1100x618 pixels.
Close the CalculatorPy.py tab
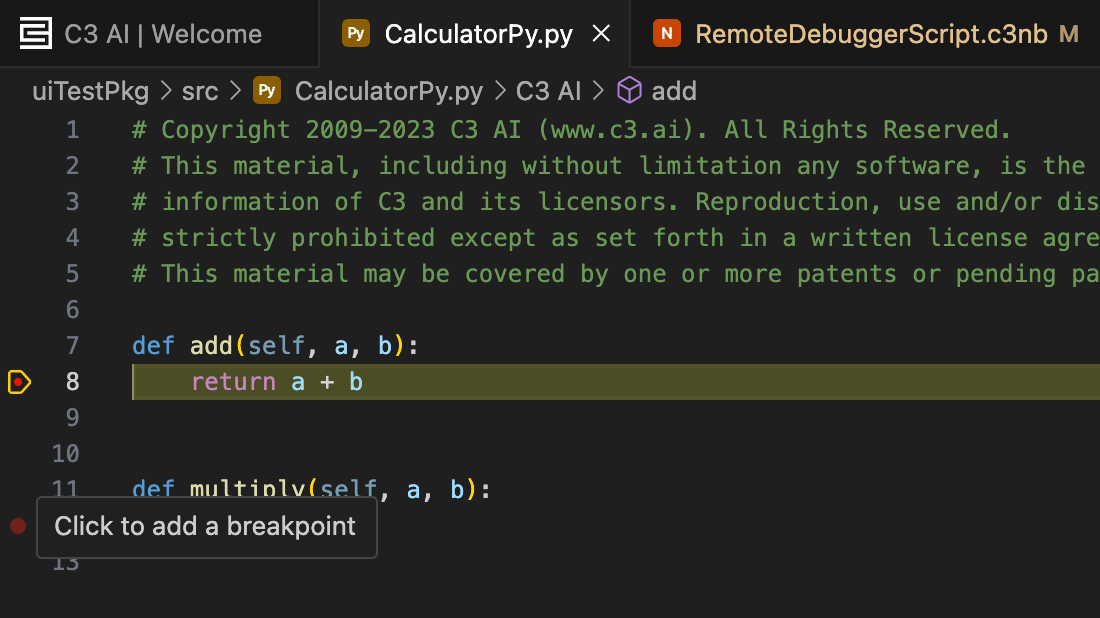pos(601,34)
